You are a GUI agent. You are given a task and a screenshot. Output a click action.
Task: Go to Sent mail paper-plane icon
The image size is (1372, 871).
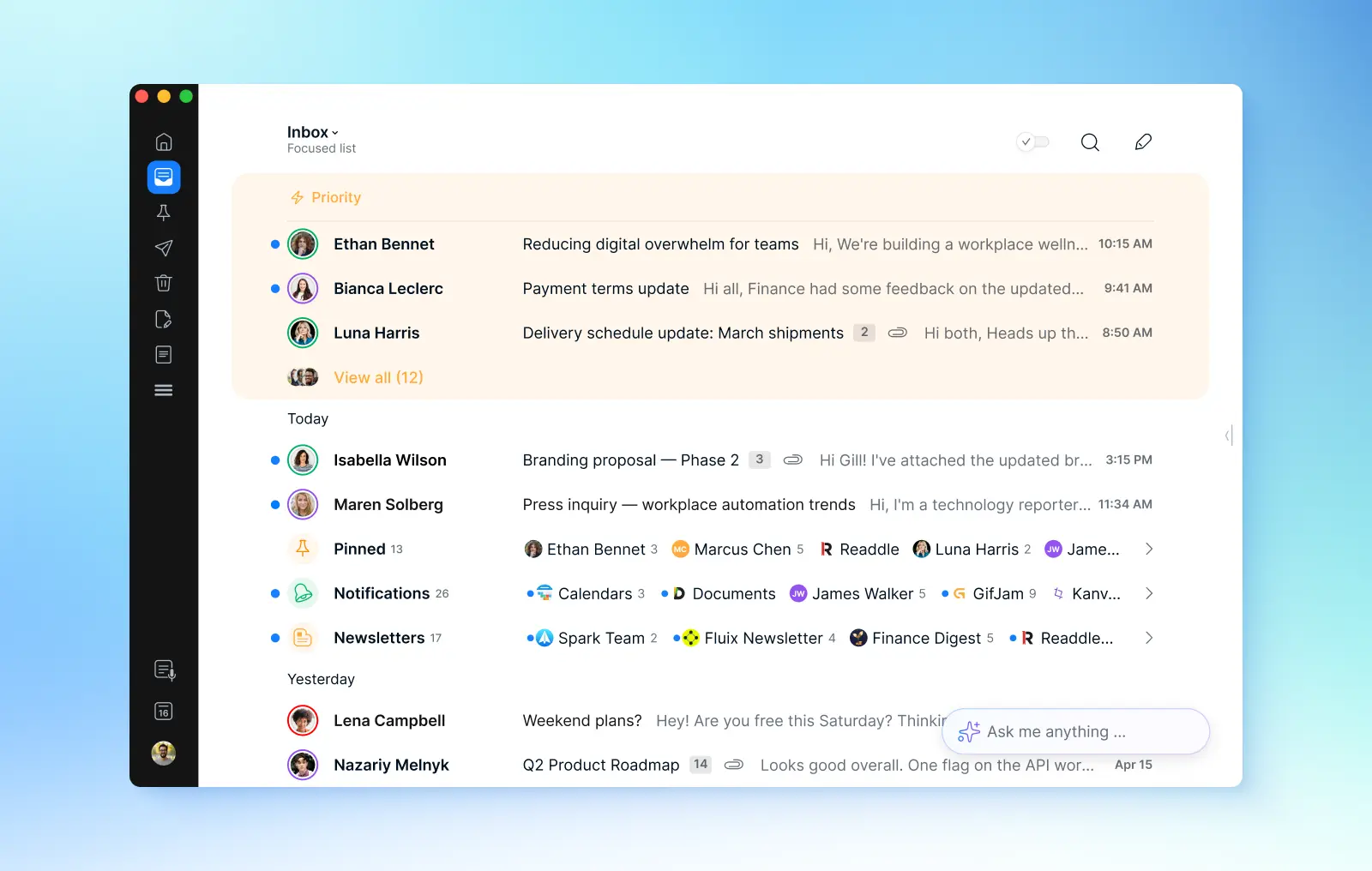tap(164, 249)
